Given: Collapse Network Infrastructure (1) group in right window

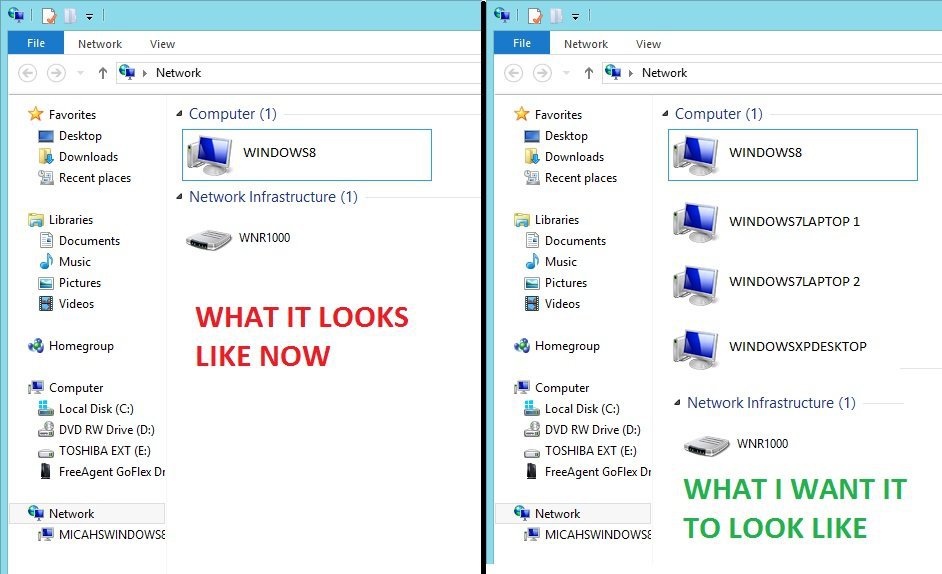Looking at the screenshot, I should (x=677, y=403).
